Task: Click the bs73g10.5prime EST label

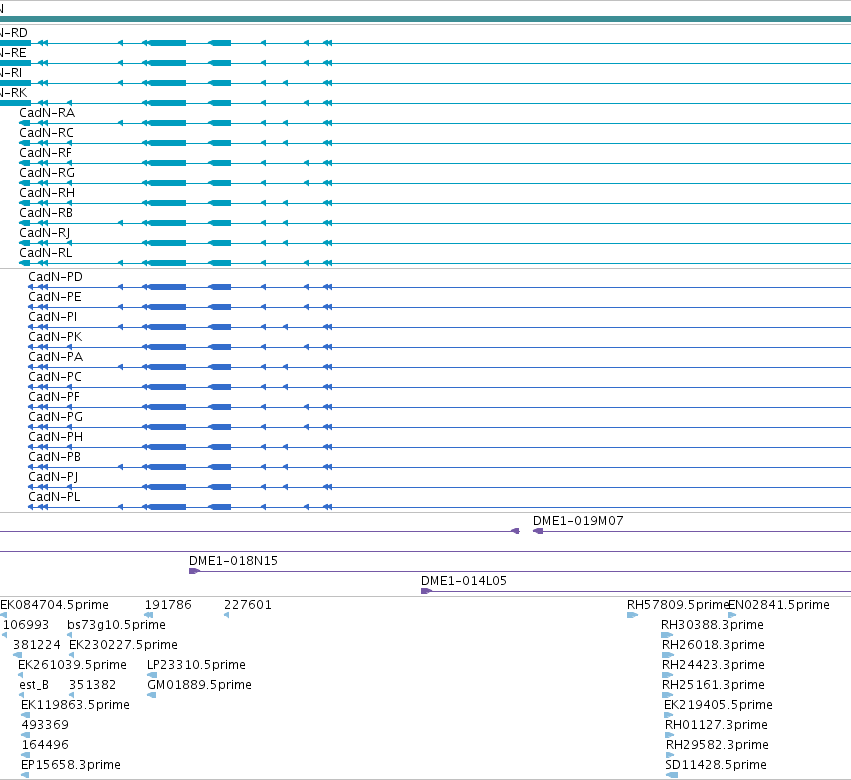Action: (117, 625)
